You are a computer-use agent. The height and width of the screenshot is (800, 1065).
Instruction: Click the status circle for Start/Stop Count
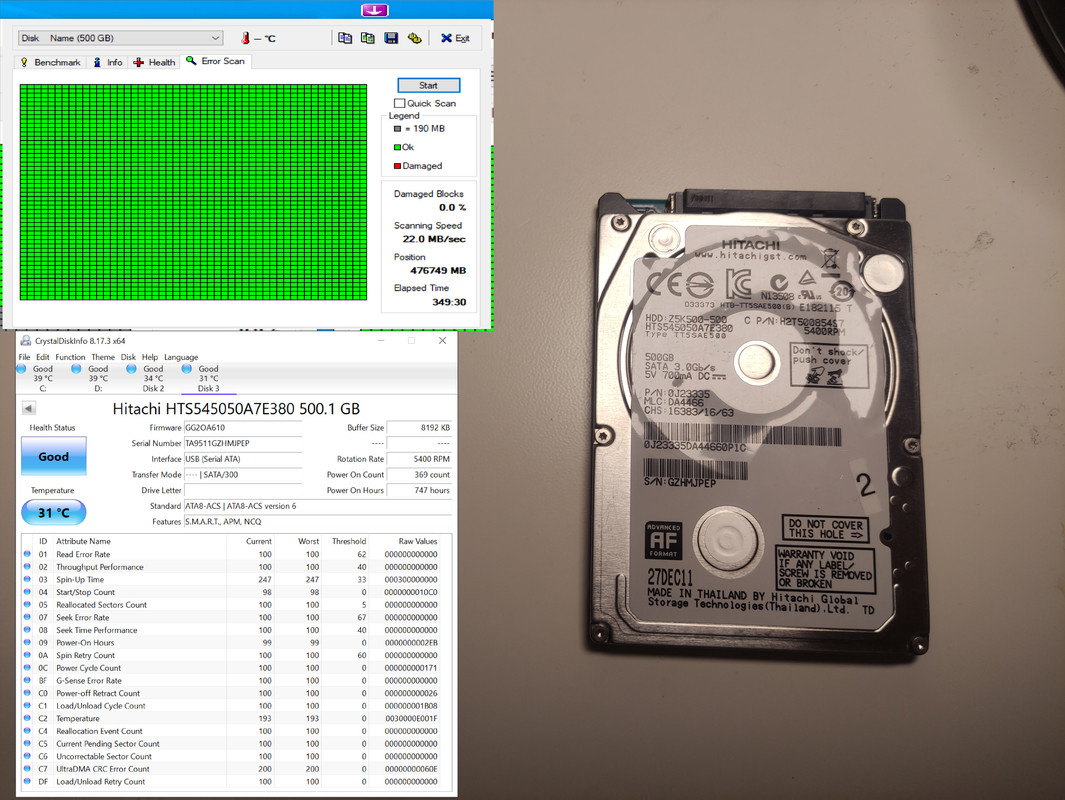point(27,592)
